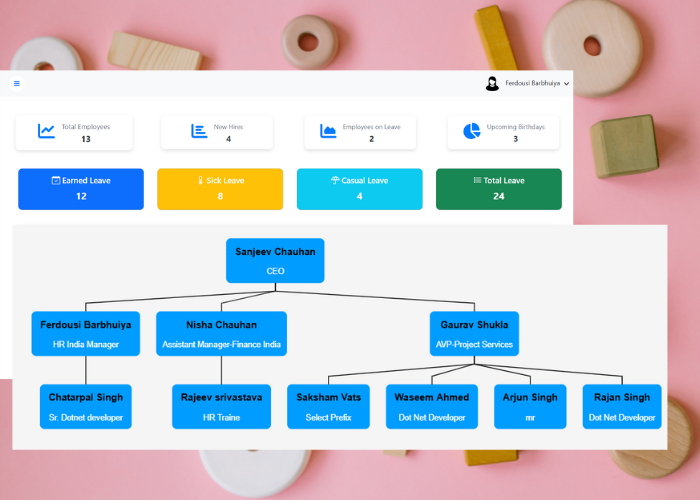Click the Ferdousi Barbhuiya username in header
This screenshot has width=700, height=500.
(533, 83)
